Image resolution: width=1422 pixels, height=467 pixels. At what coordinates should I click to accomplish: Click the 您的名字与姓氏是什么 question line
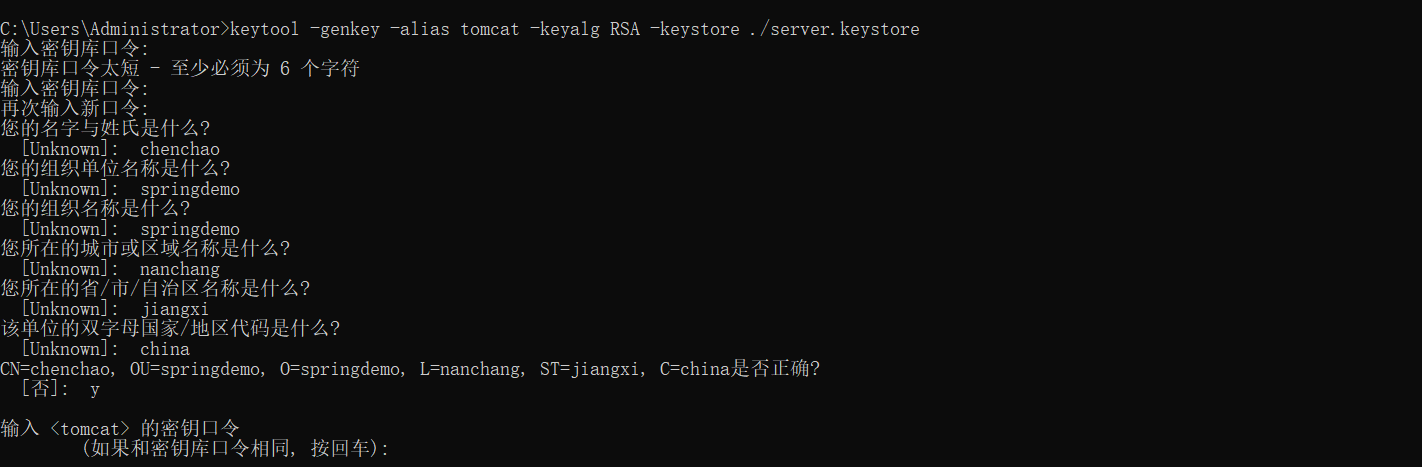click(105, 129)
